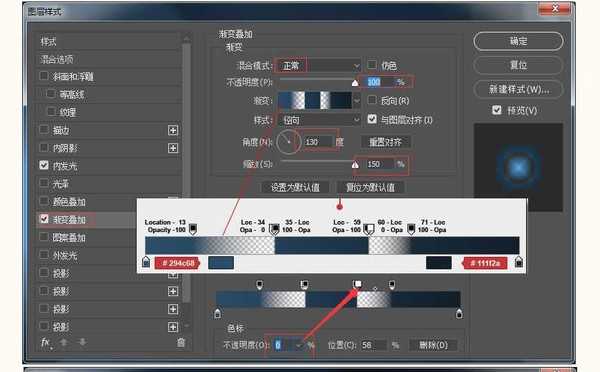Click the midpoint diamond above the gradient bar
The height and width of the screenshot is (372, 600).
point(375,288)
